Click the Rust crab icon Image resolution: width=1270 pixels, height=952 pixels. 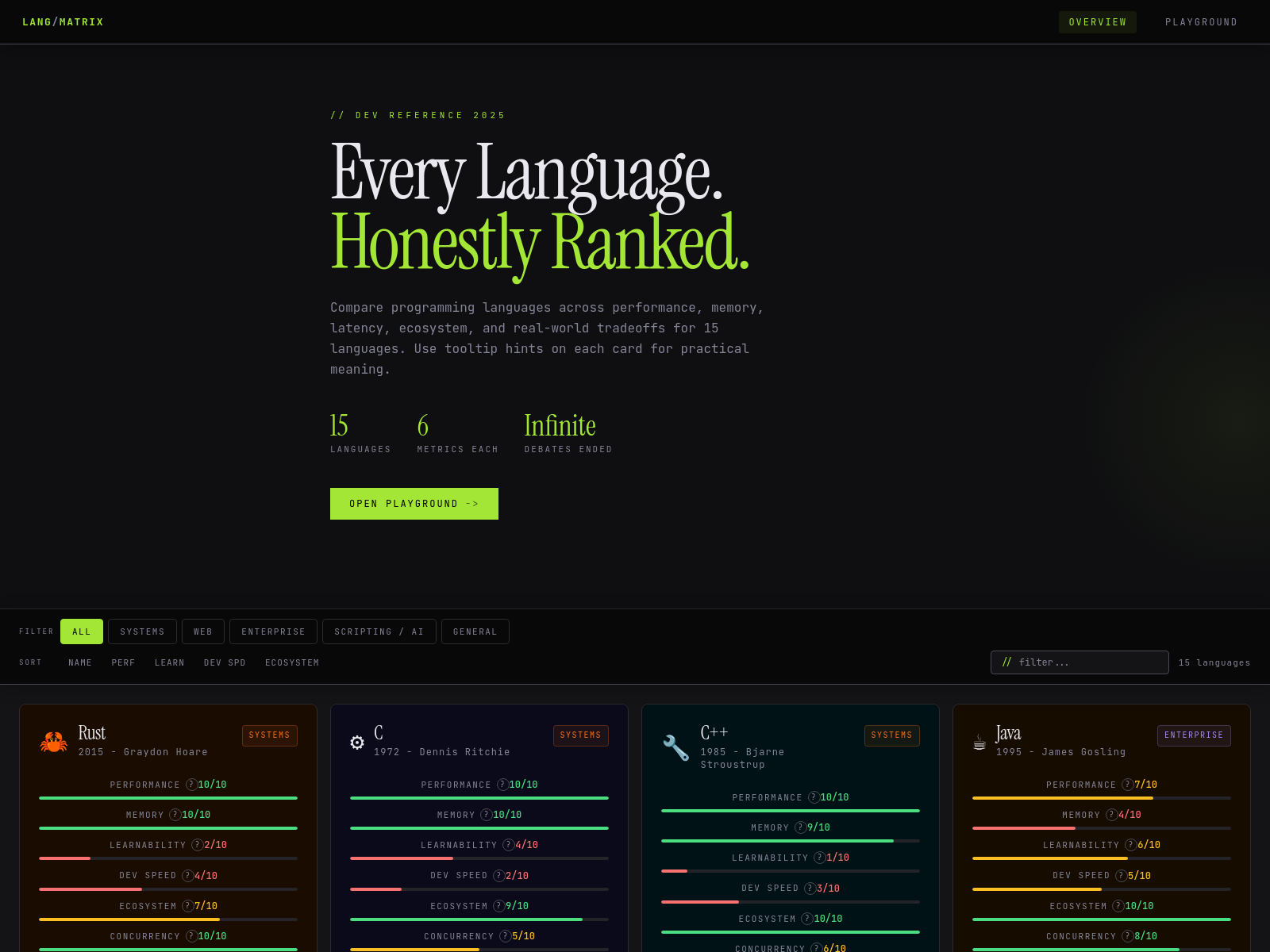coord(54,743)
